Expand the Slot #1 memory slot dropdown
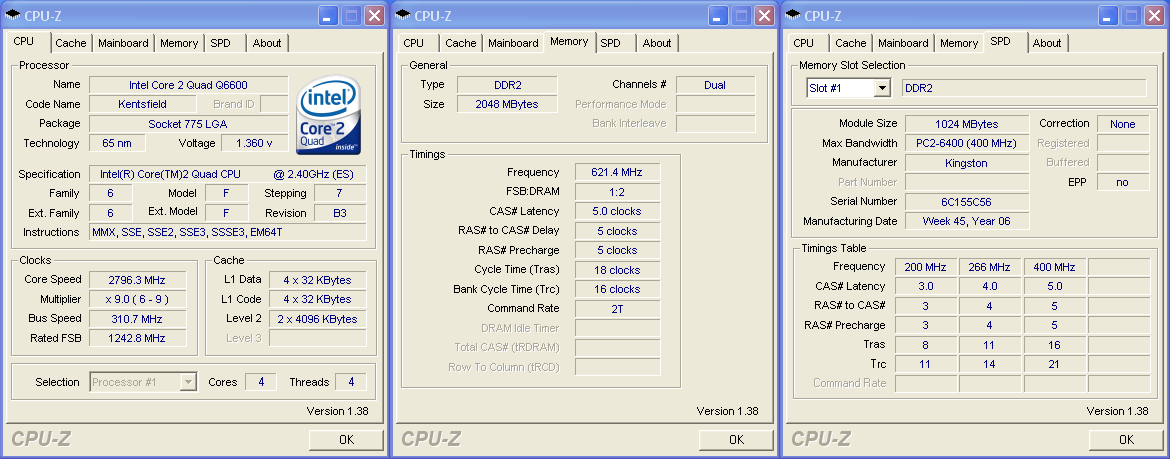 pyautogui.click(x=883, y=88)
